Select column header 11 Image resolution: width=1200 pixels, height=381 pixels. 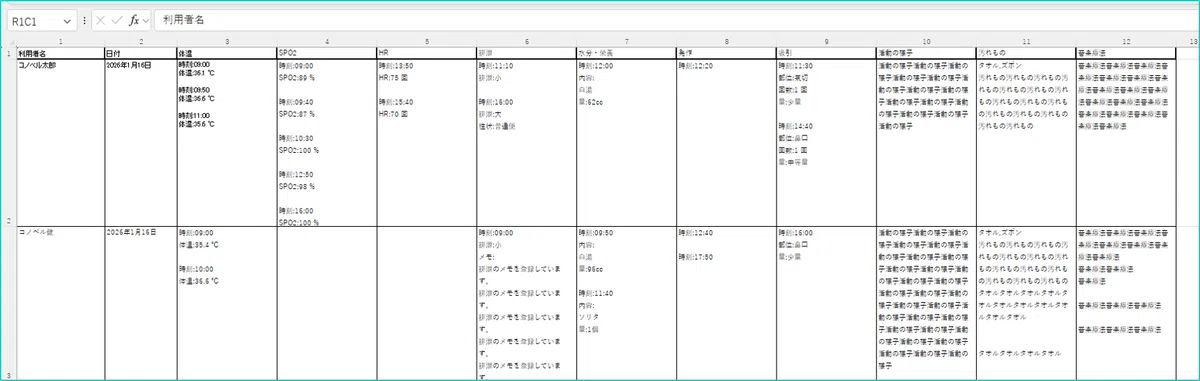pos(1026,41)
